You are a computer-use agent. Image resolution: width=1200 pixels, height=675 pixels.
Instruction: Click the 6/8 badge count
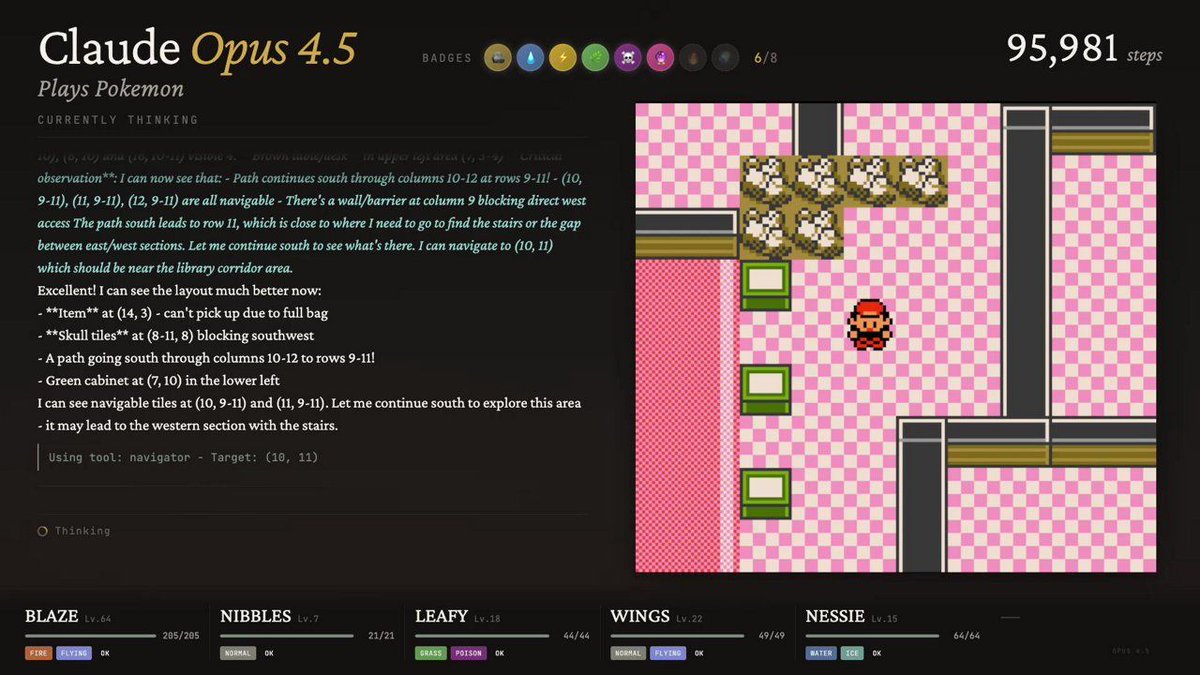coord(765,58)
